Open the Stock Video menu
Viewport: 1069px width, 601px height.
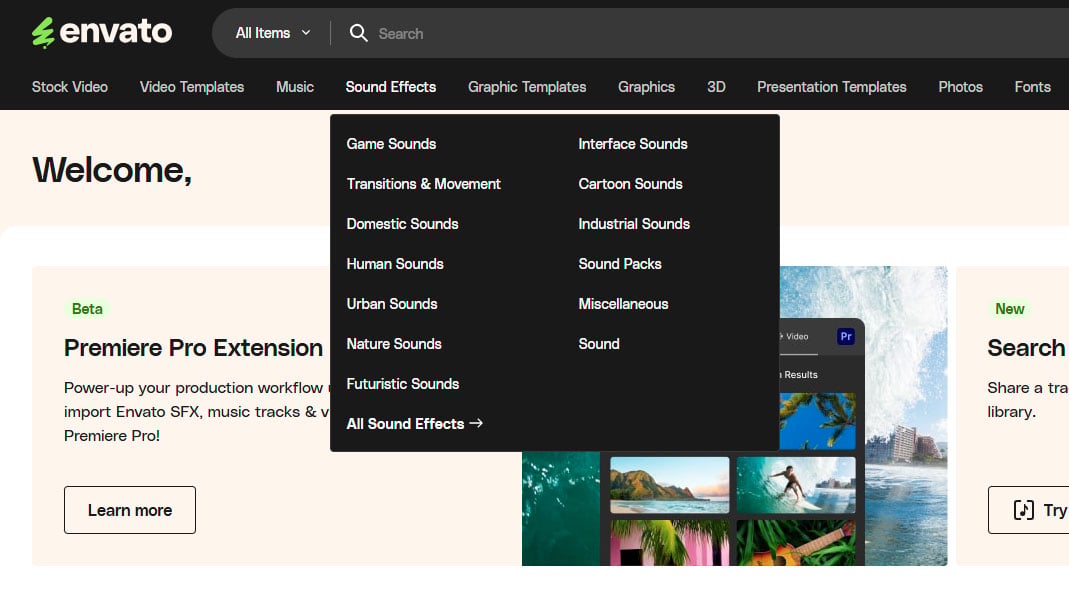[70, 87]
